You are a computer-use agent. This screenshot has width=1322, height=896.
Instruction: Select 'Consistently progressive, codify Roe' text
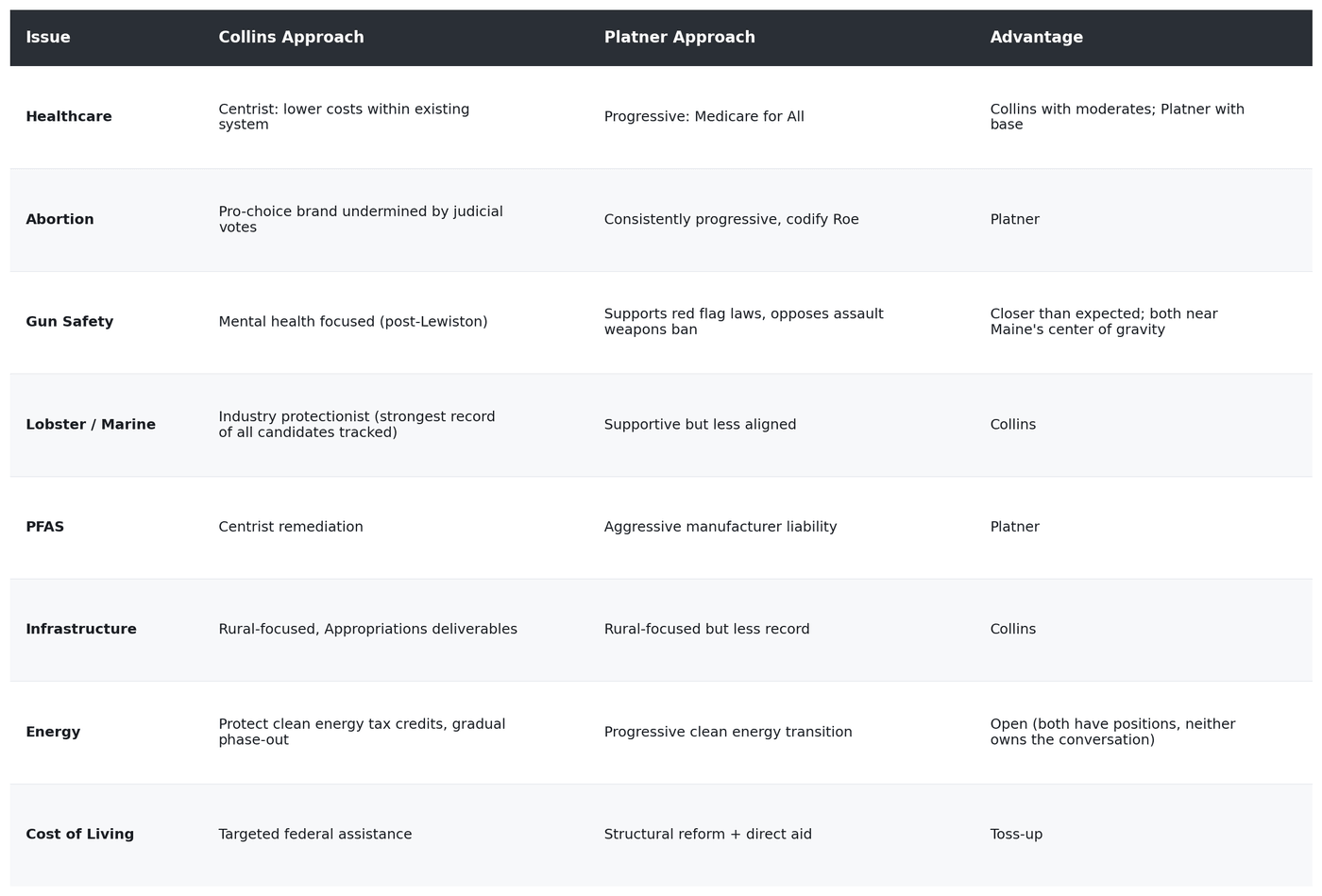(x=732, y=220)
